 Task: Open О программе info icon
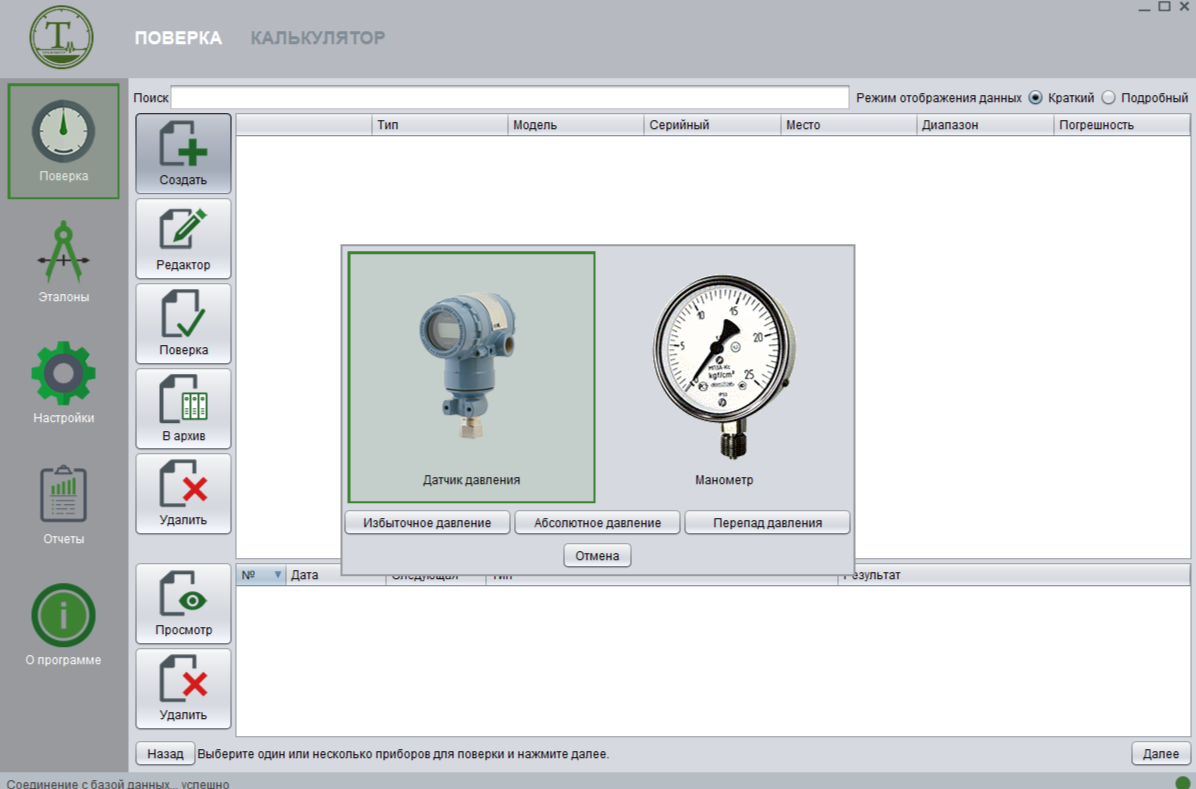click(x=64, y=615)
